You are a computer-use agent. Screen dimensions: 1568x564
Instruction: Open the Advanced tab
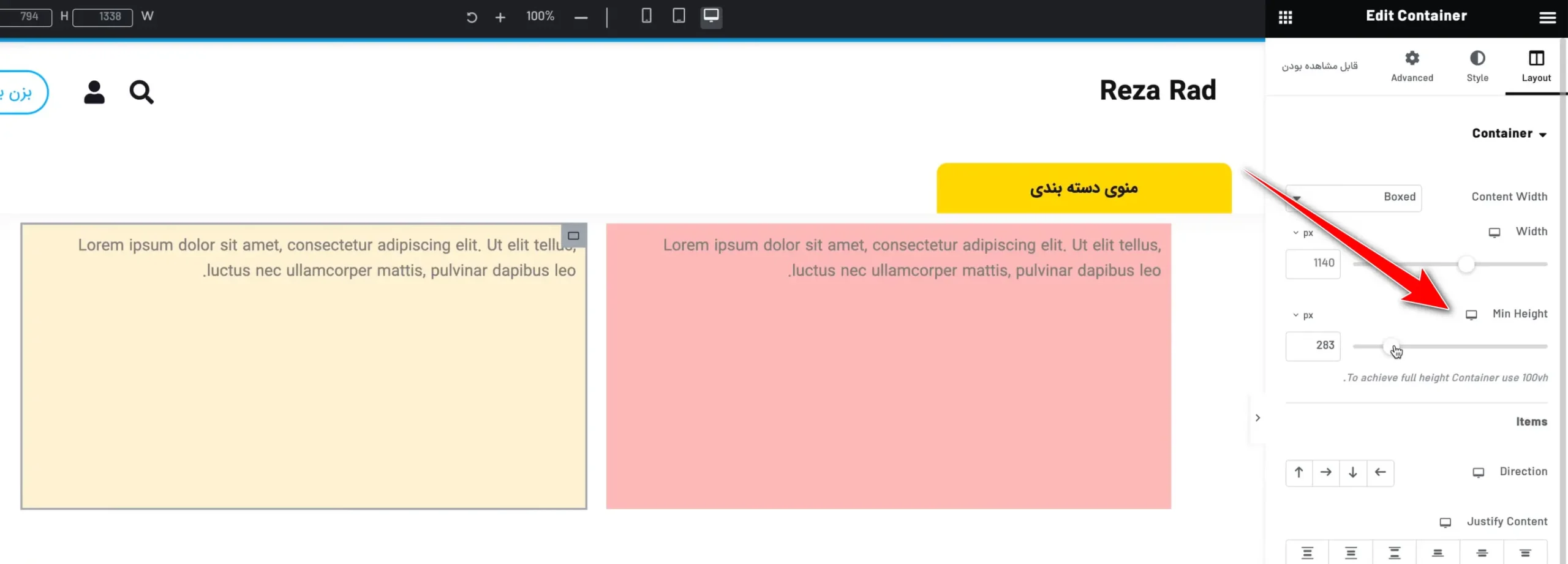[1411, 66]
